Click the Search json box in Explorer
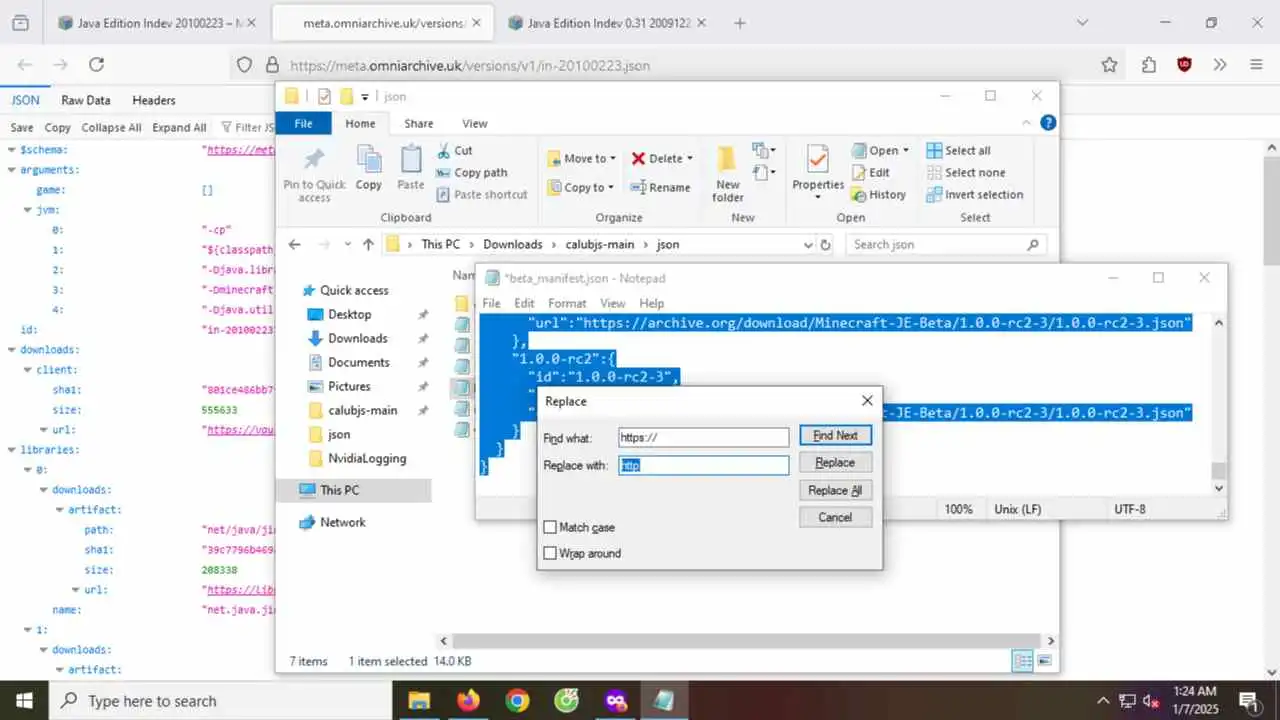 pyautogui.click(x=946, y=244)
